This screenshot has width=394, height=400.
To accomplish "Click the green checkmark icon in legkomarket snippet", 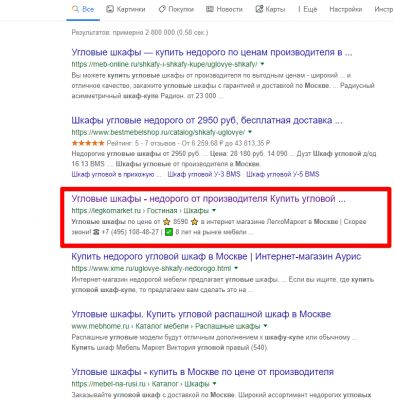I will tap(169, 232).
